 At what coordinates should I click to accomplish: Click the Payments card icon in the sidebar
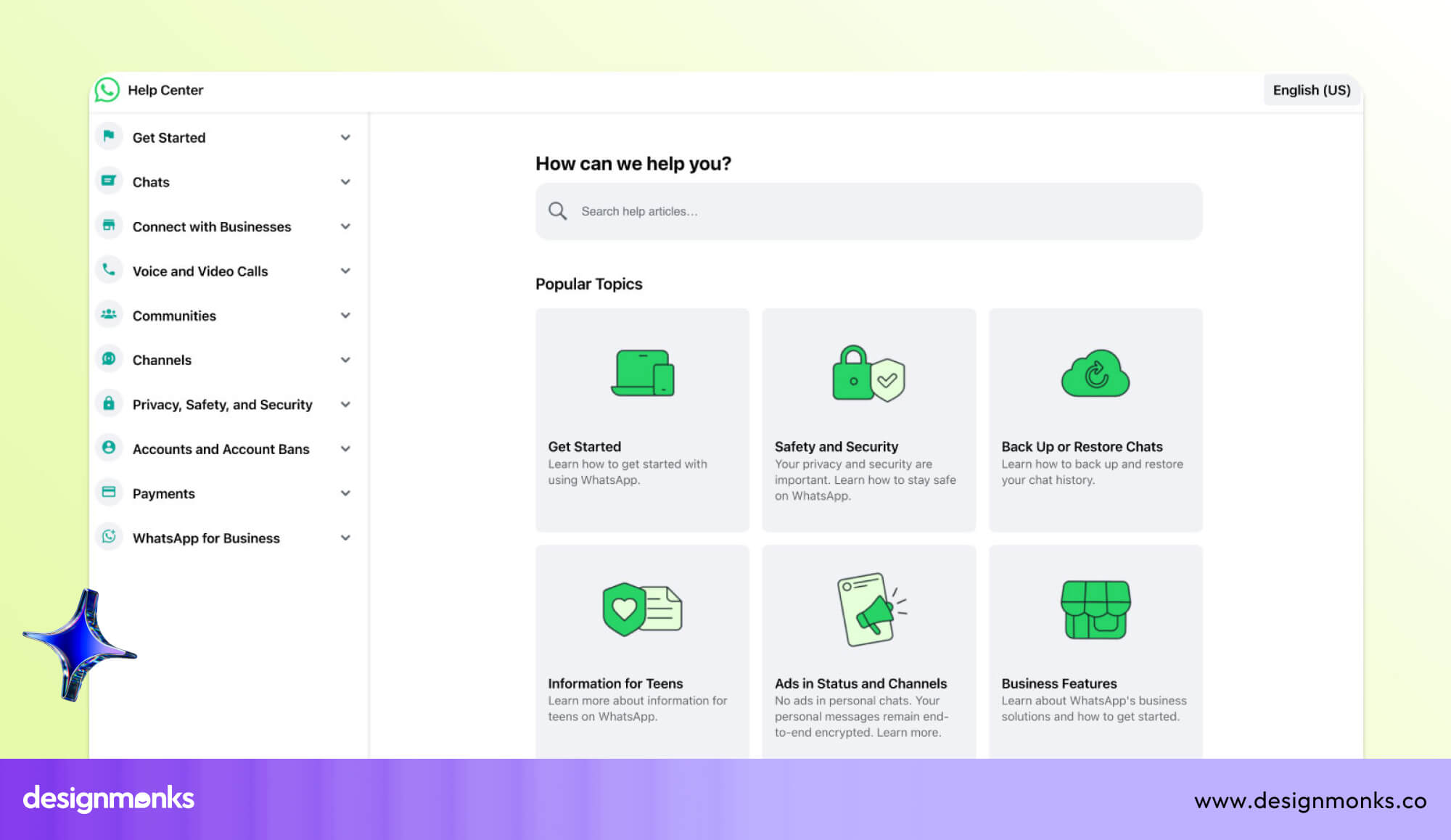[109, 493]
